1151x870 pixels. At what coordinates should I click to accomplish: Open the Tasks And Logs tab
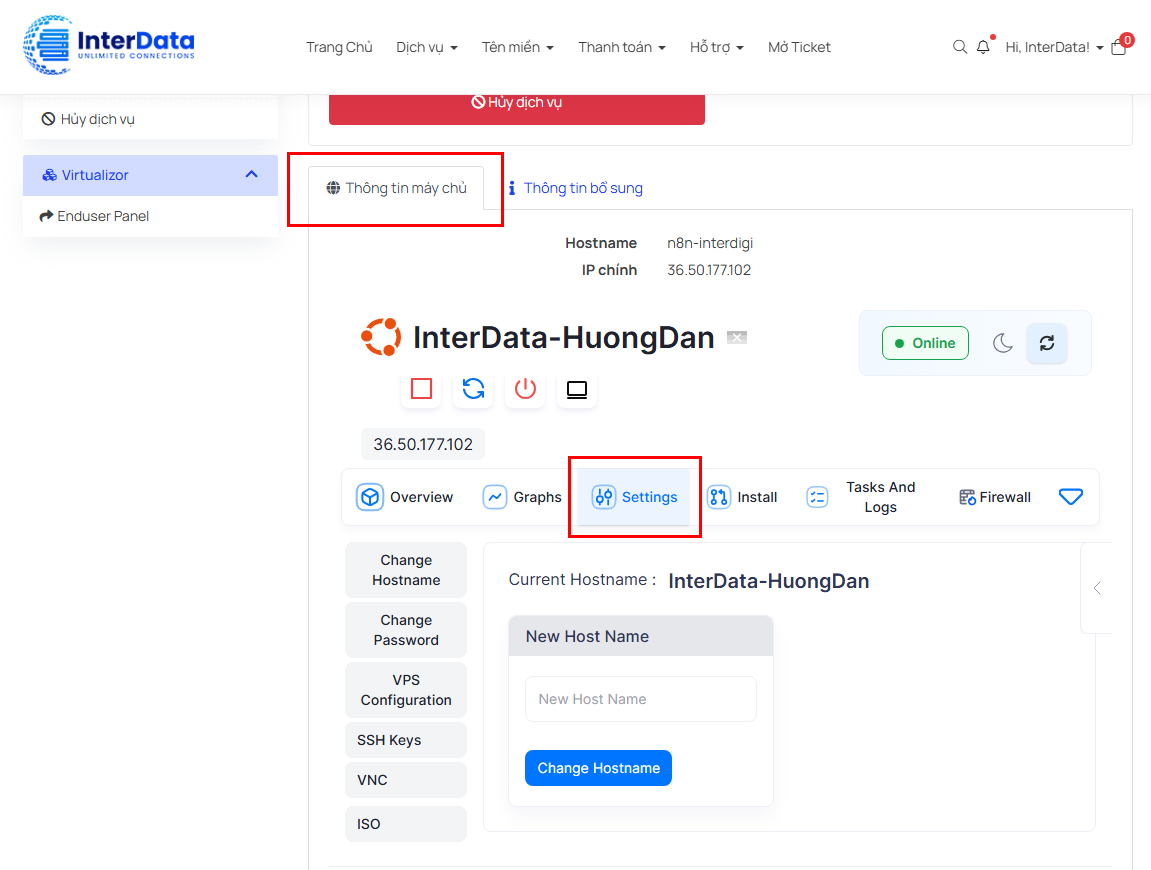click(x=861, y=497)
